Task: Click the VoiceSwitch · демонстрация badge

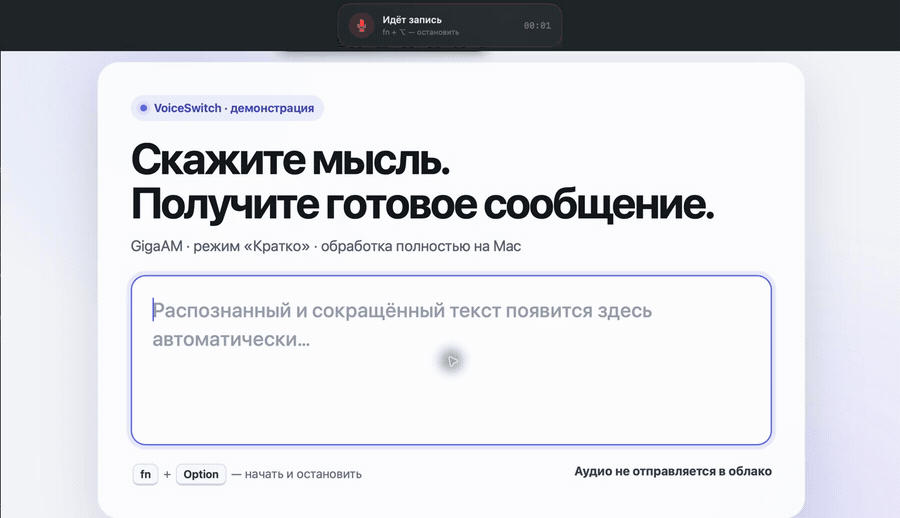Action: (227, 108)
